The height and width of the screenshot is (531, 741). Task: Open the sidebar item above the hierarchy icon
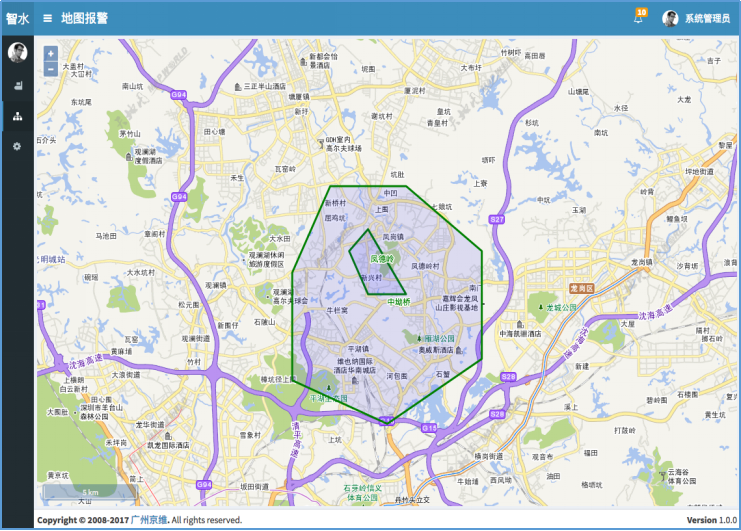tap(17, 86)
